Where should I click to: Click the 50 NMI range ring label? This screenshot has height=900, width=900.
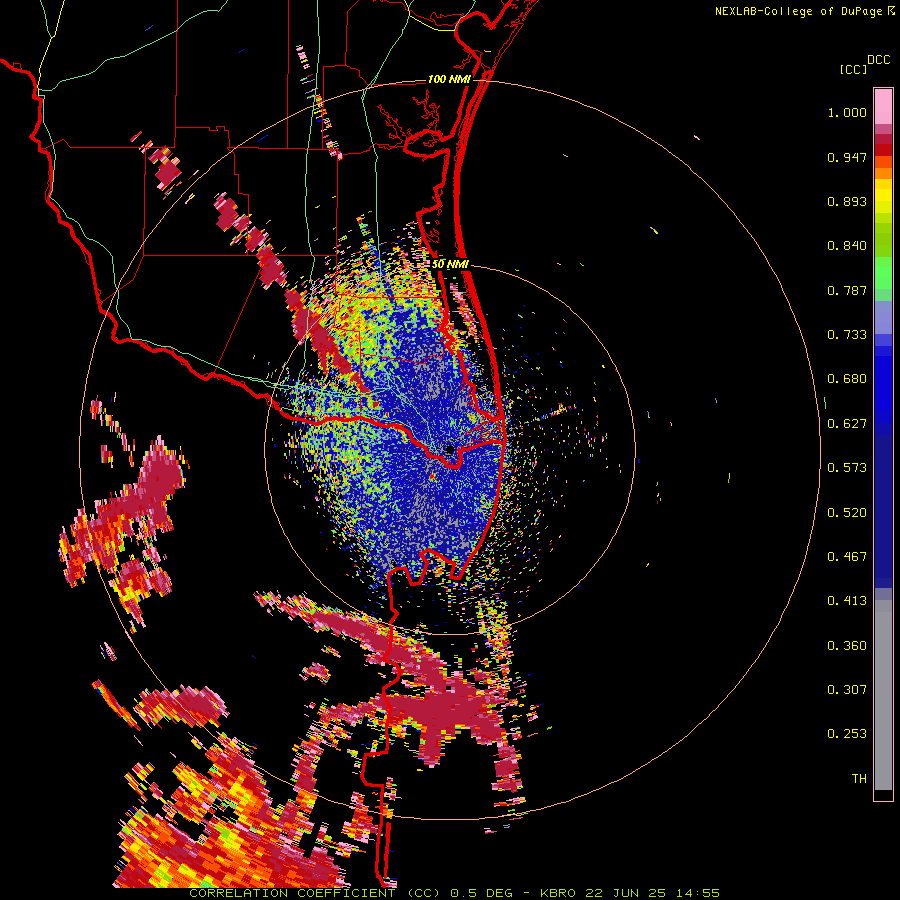click(451, 264)
